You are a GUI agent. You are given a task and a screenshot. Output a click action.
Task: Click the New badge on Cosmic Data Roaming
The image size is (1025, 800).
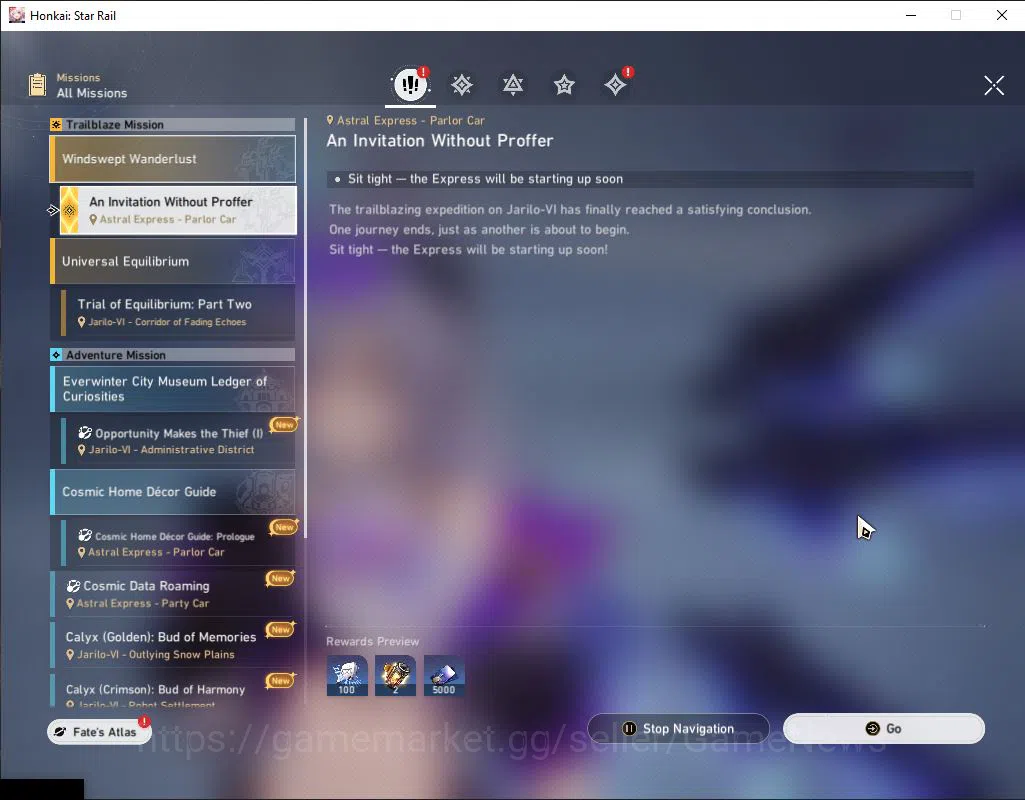pos(280,578)
